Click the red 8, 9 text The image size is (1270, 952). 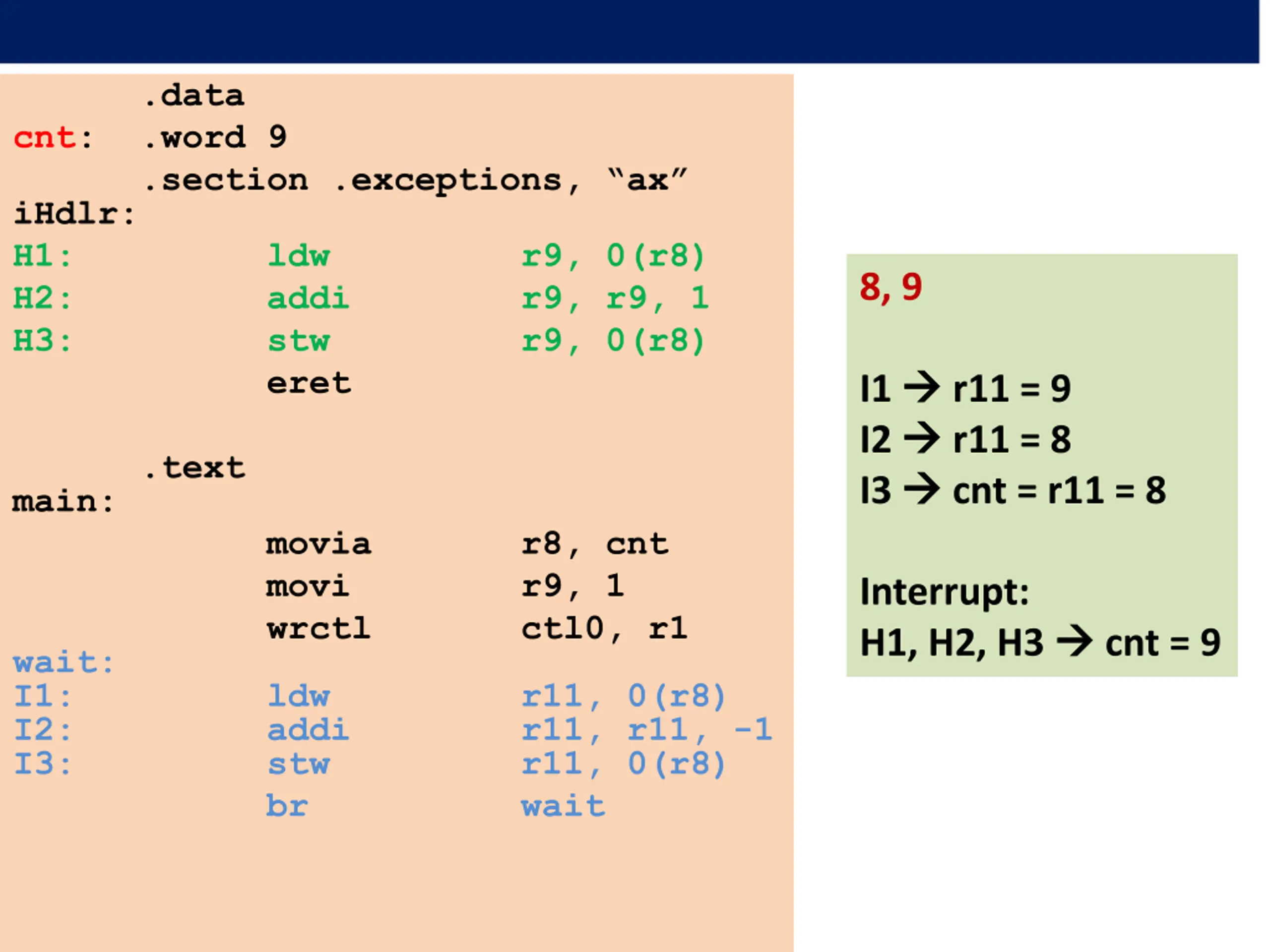(891, 288)
